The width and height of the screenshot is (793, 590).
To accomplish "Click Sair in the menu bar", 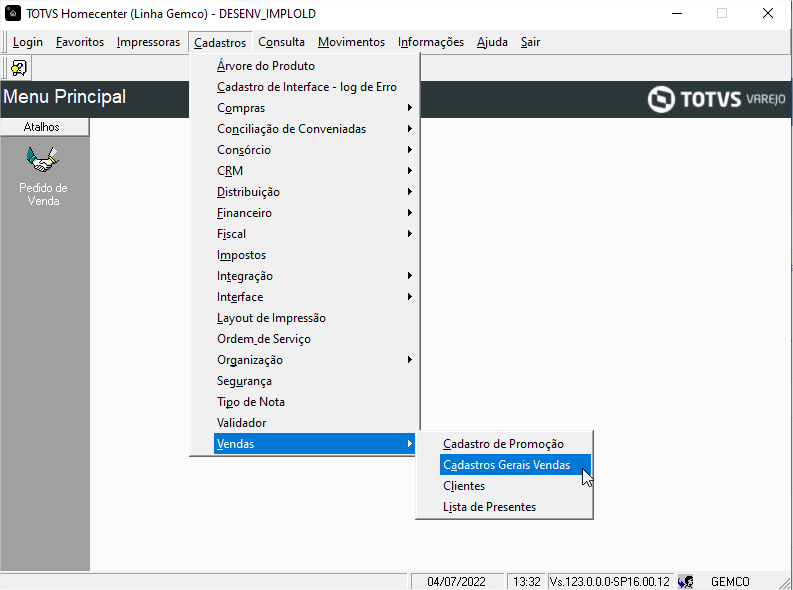I will click(x=531, y=42).
